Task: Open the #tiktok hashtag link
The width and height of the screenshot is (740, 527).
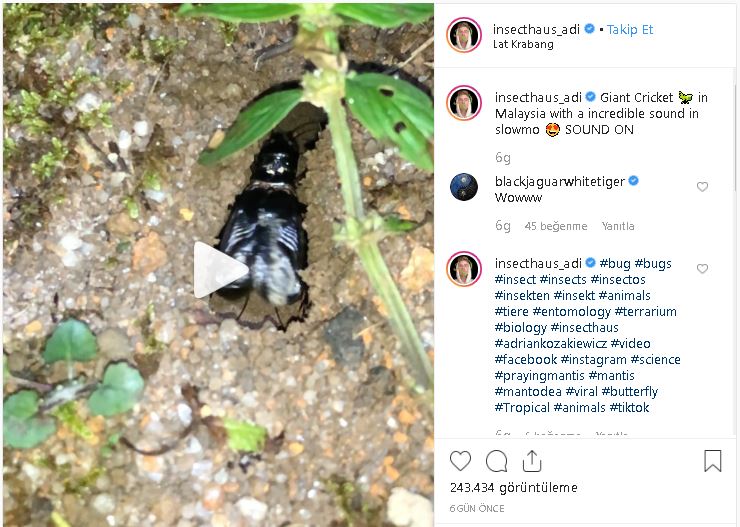Action: pos(631,407)
